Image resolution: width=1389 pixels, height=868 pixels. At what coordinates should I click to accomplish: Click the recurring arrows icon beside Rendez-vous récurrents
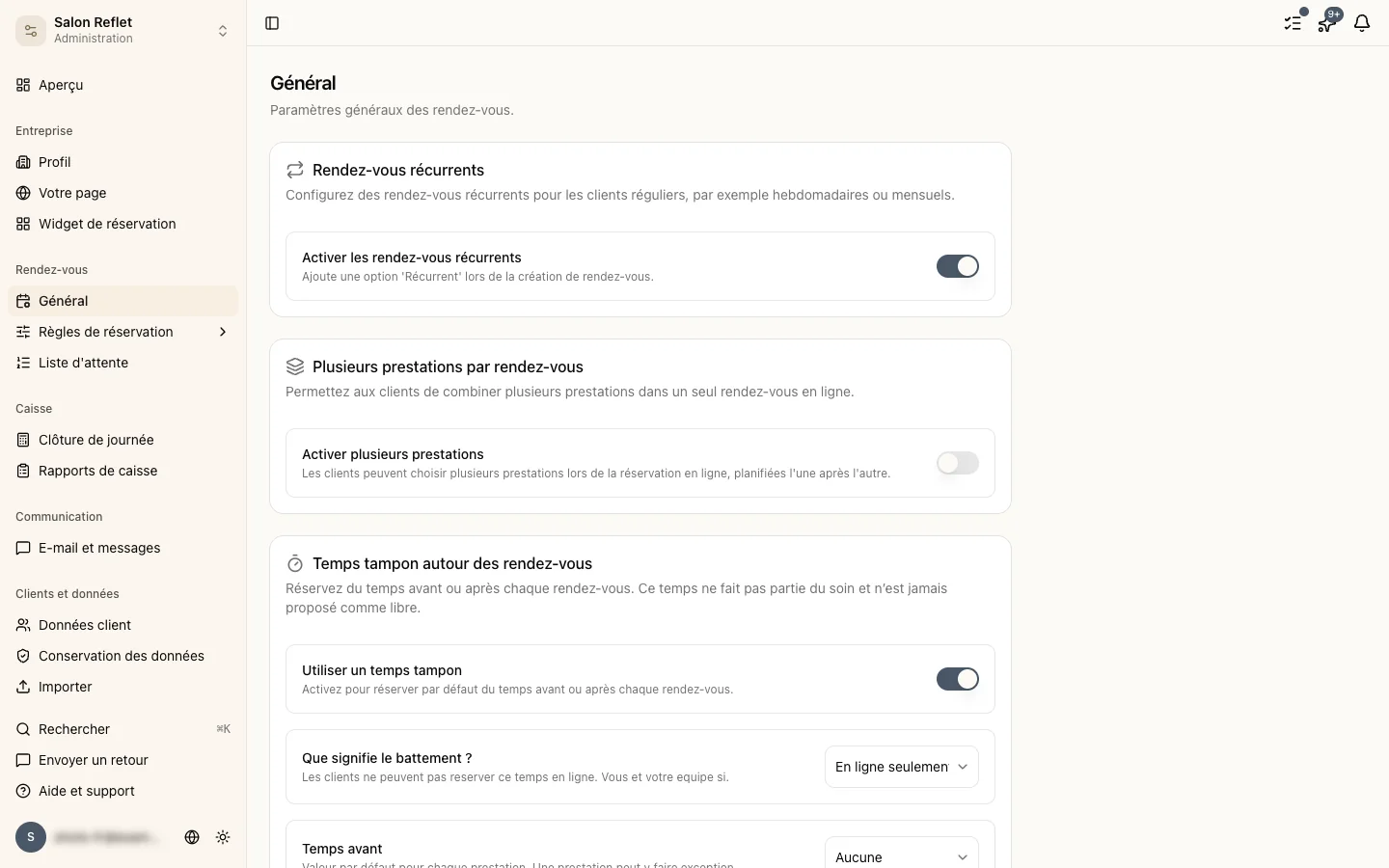tap(295, 170)
